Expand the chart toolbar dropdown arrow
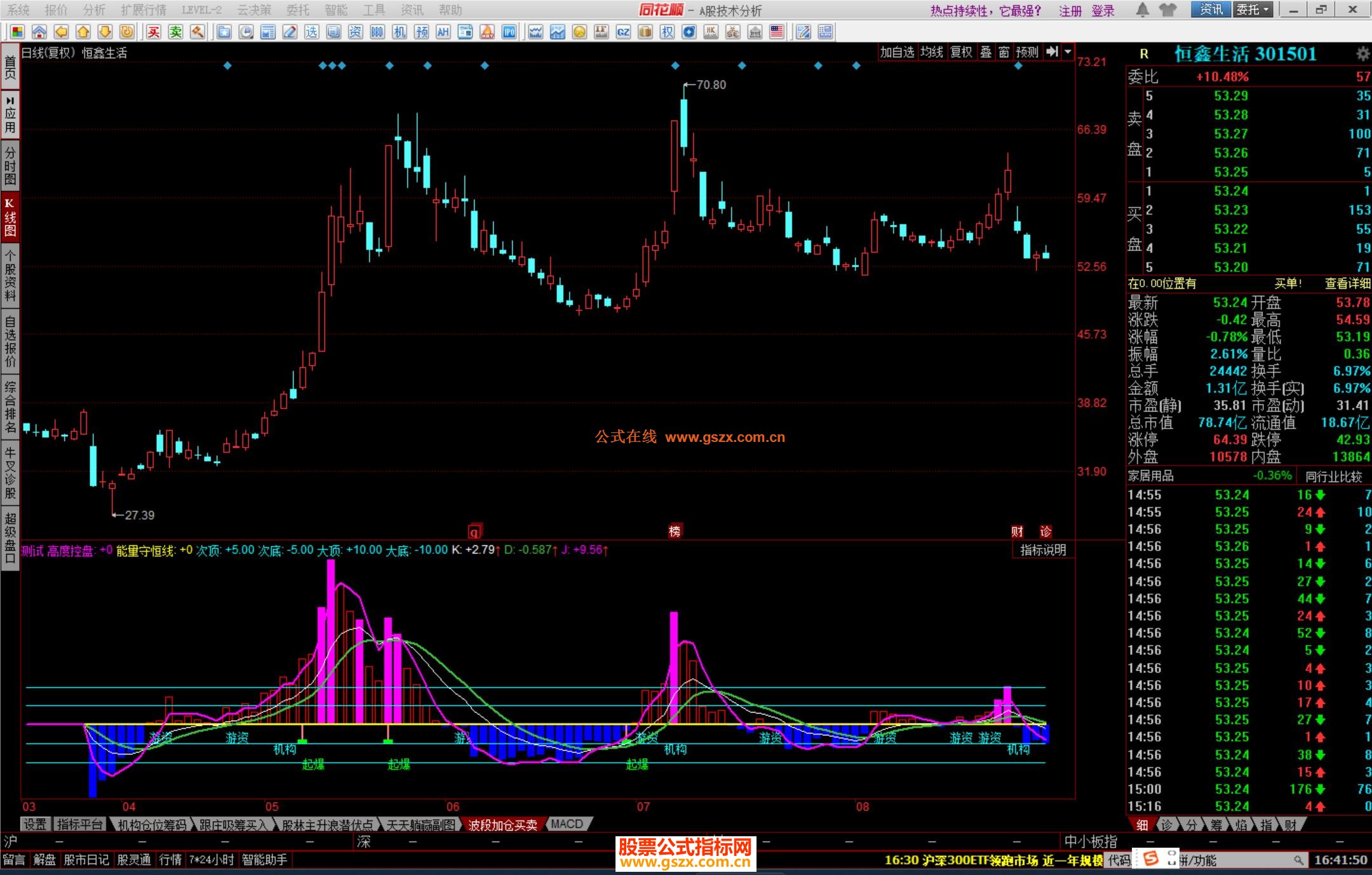 [x=1068, y=52]
